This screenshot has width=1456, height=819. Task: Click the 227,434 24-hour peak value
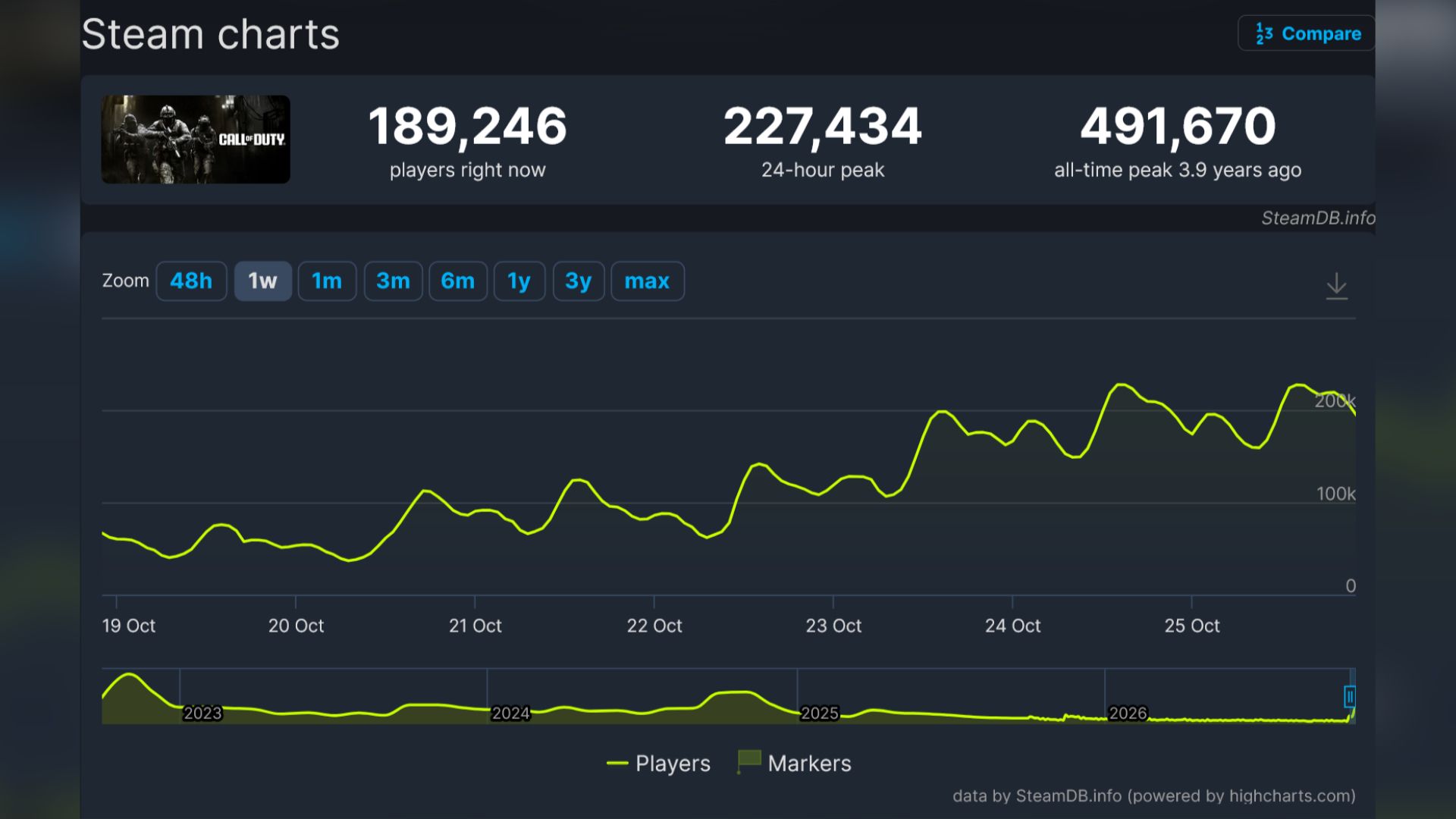click(x=823, y=127)
